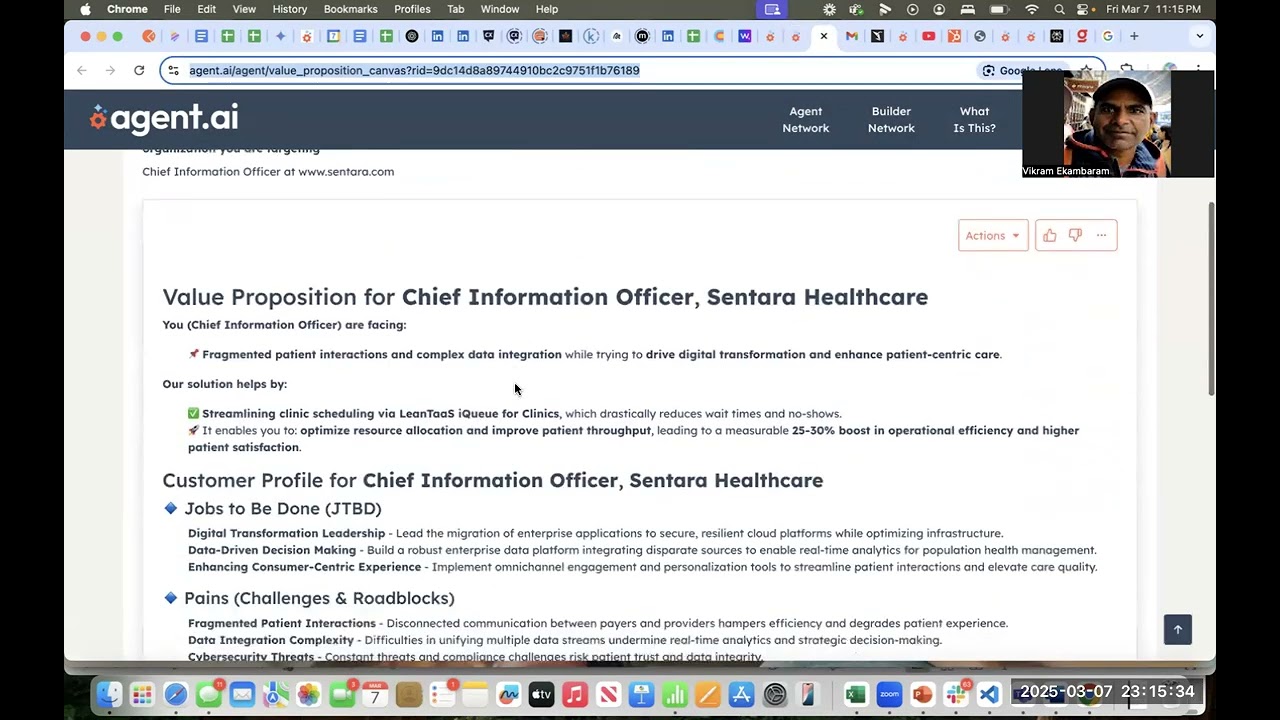Give the value proposition a thumbs up
The image size is (1280, 720).
[1049, 235]
